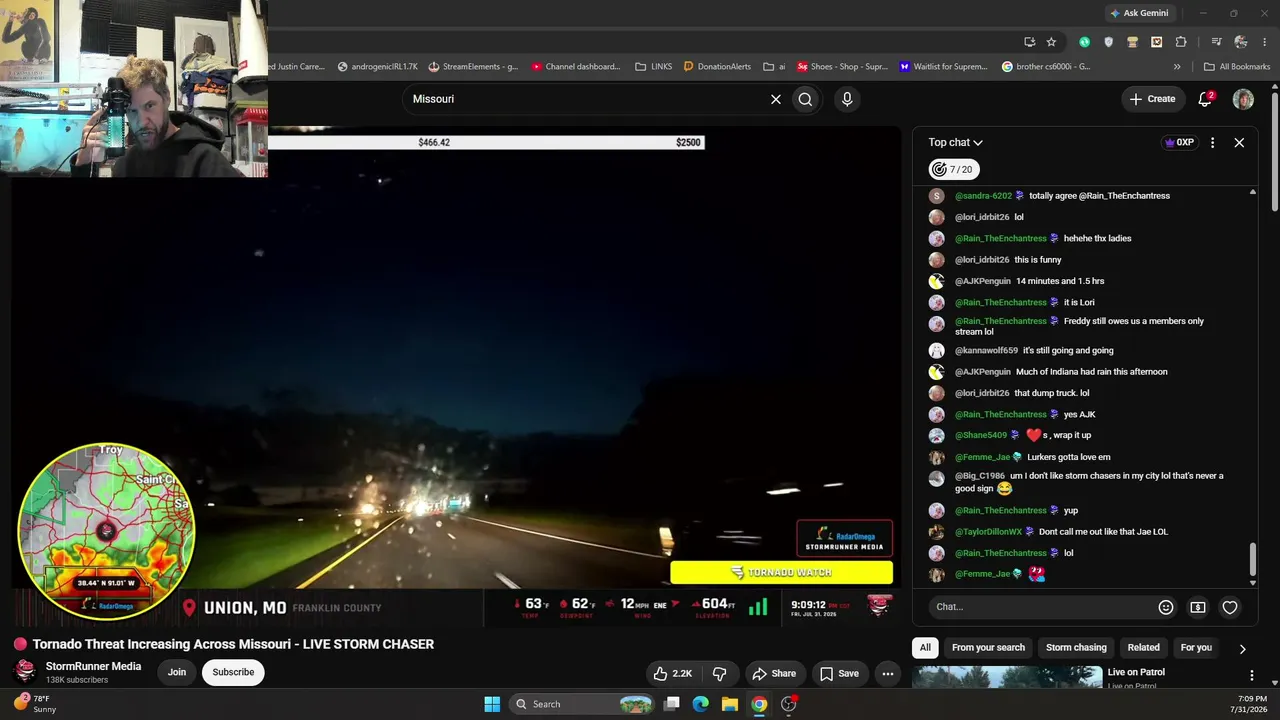This screenshot has width=1280, height=720.
Task: Open the StreamElements bookmark
Action: coord(473,67)
